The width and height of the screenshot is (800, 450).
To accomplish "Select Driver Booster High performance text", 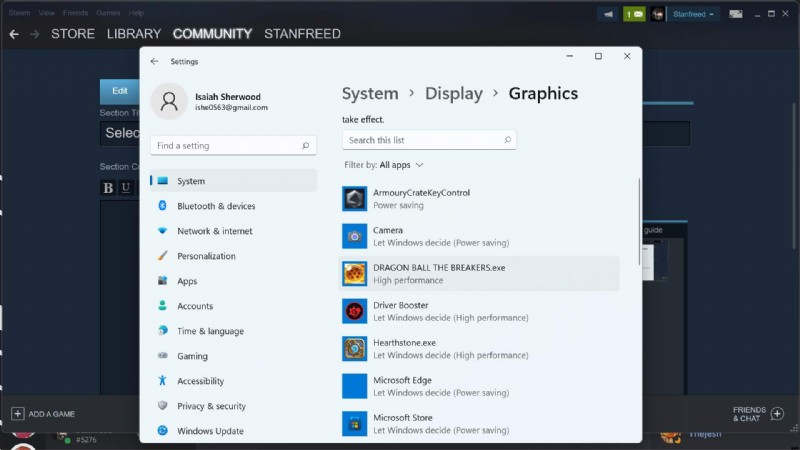I will click(451, 318).
